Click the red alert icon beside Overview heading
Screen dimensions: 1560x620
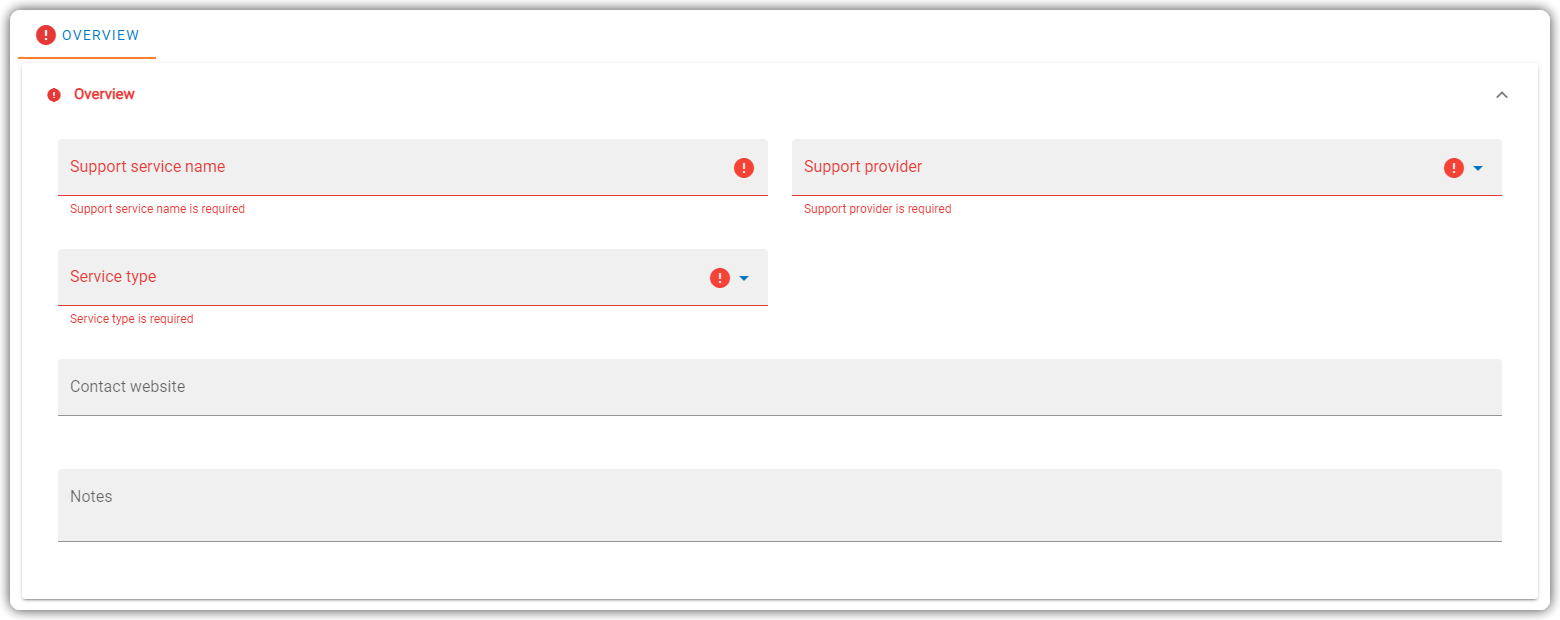[x=54, y=95]
